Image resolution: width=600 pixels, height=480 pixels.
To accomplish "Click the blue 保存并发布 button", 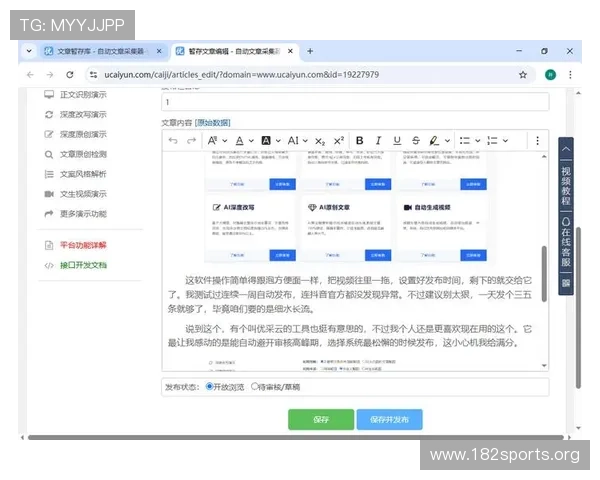I will 390,420.
